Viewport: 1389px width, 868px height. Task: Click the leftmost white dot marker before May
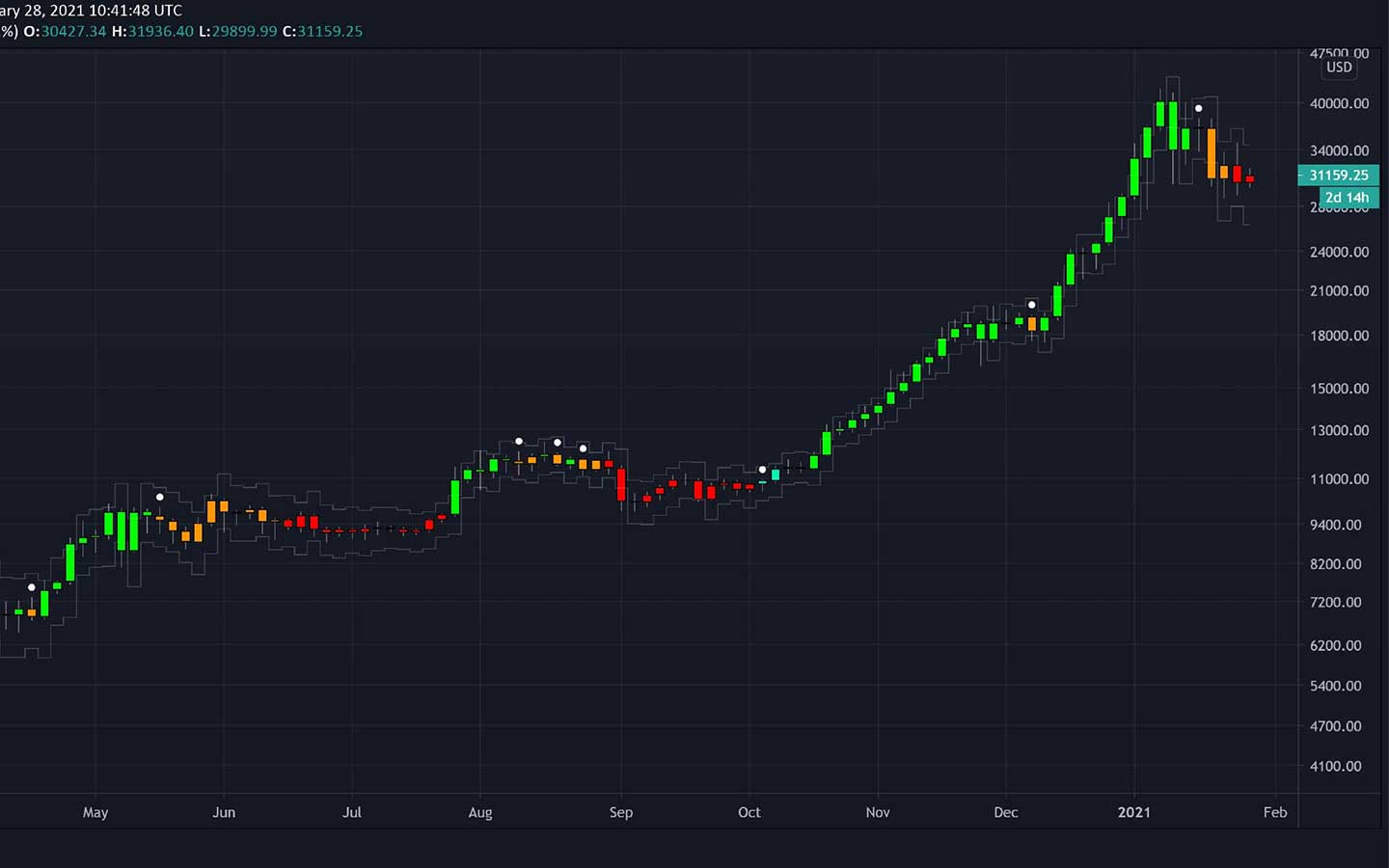(x=32, y=587)
